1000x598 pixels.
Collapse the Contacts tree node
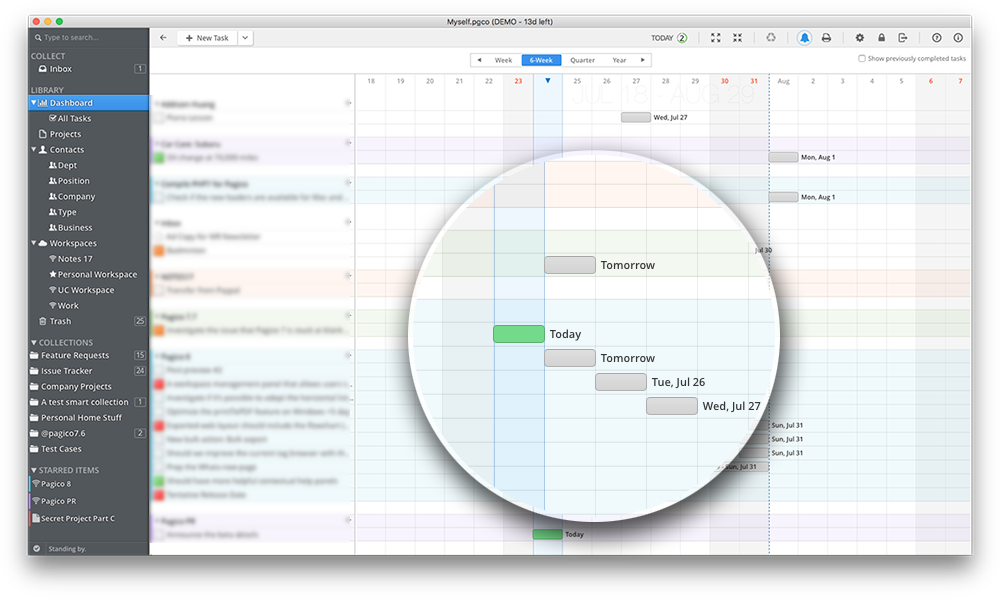tap(34, 150)
